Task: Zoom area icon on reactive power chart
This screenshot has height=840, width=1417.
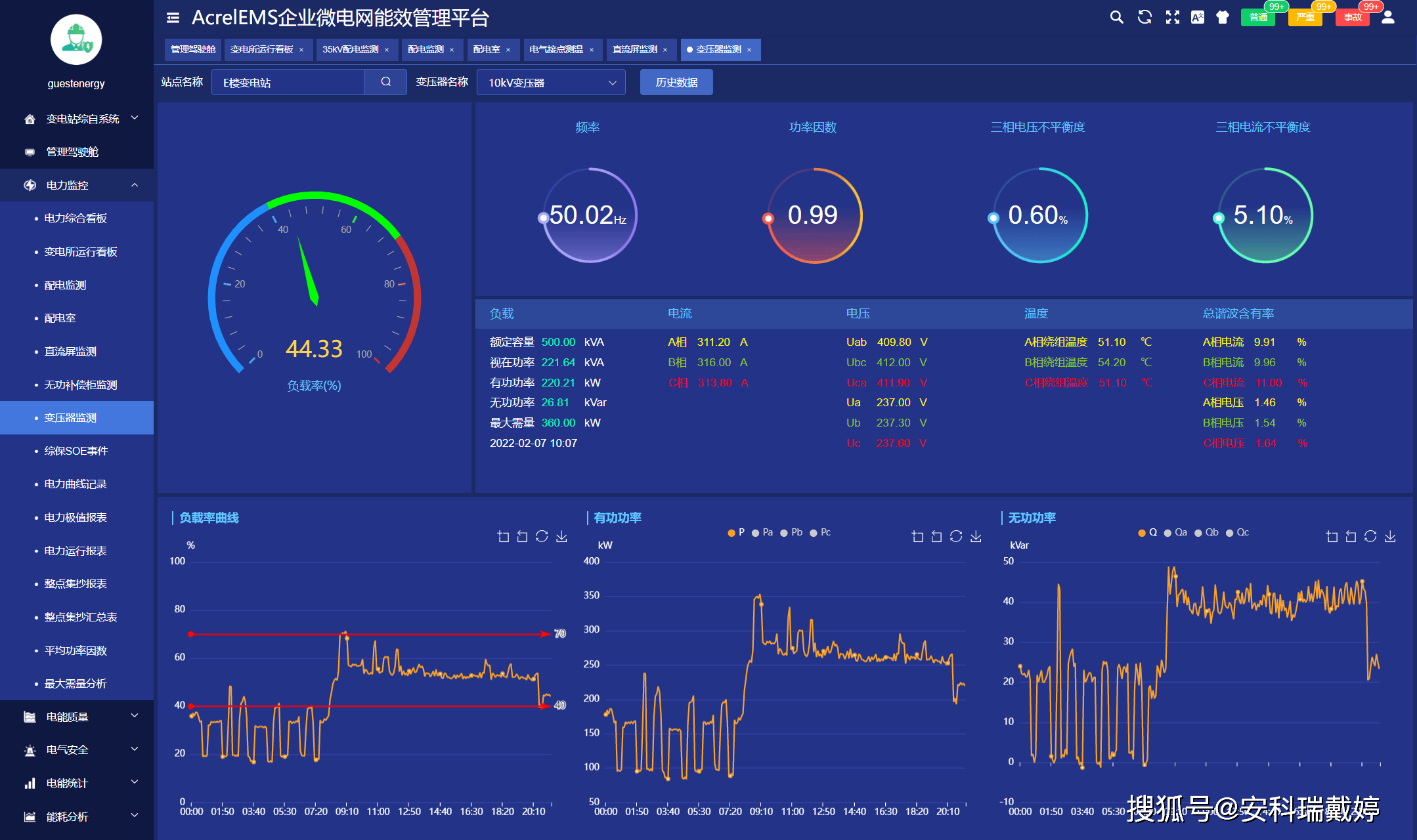Action: [x=1332, y=537]
